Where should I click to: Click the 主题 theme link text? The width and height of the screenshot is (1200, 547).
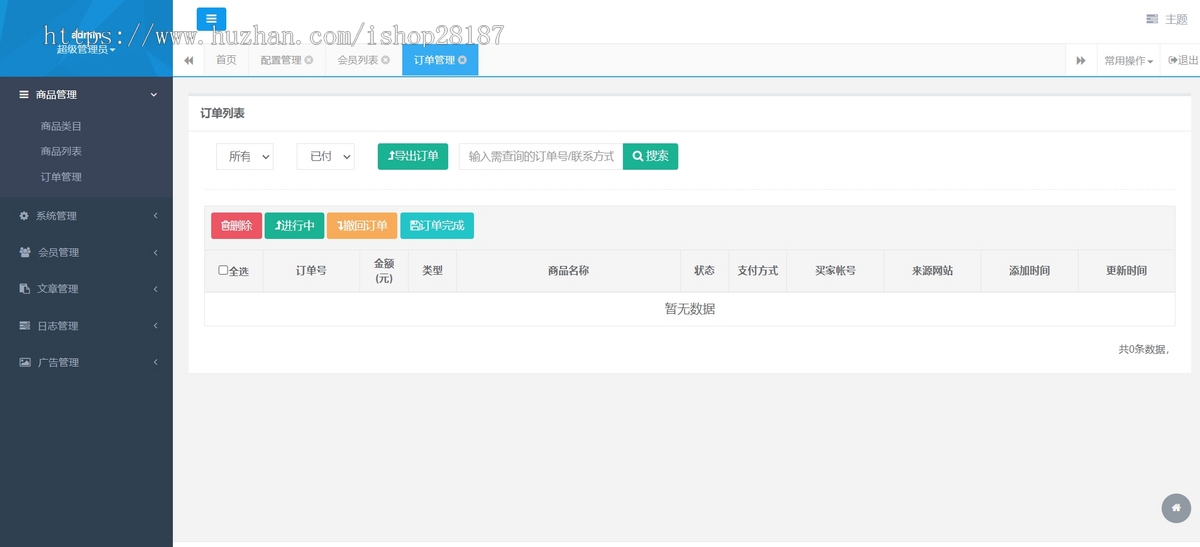click(x=1176, y=19)
